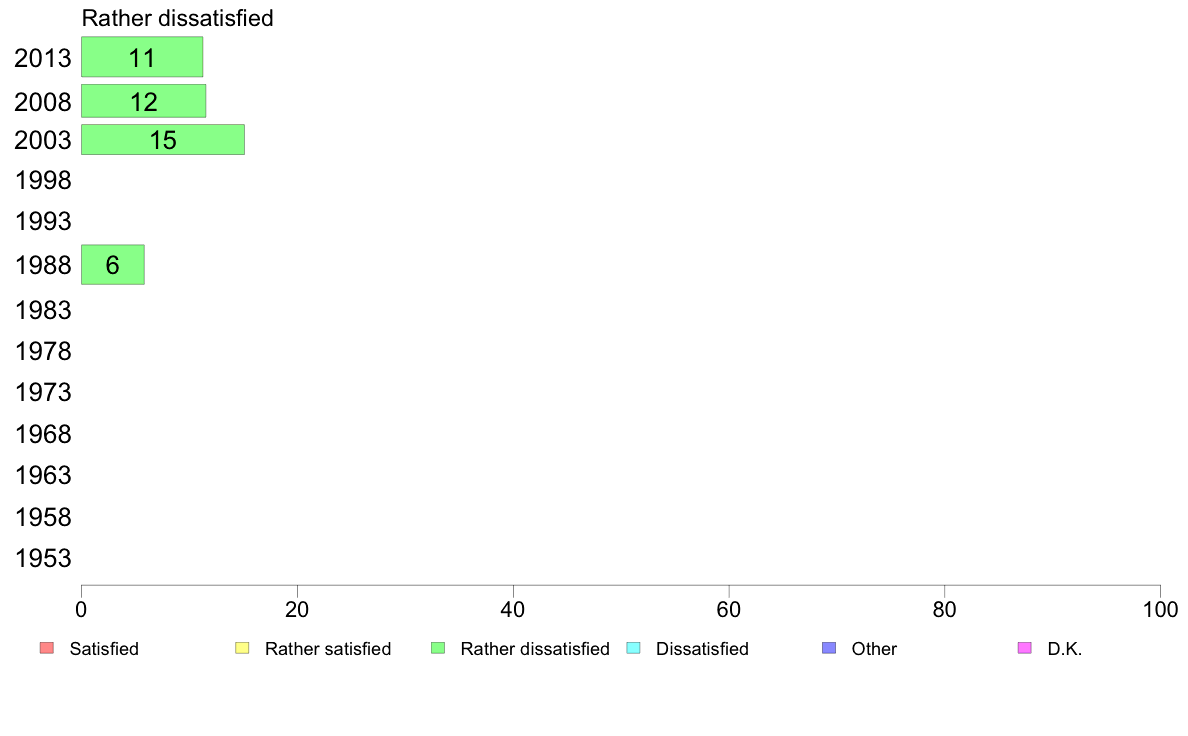This screenshot has height=736, width=1188.
Task: Click the Other blue legend swatch
Action: point(829,648)
